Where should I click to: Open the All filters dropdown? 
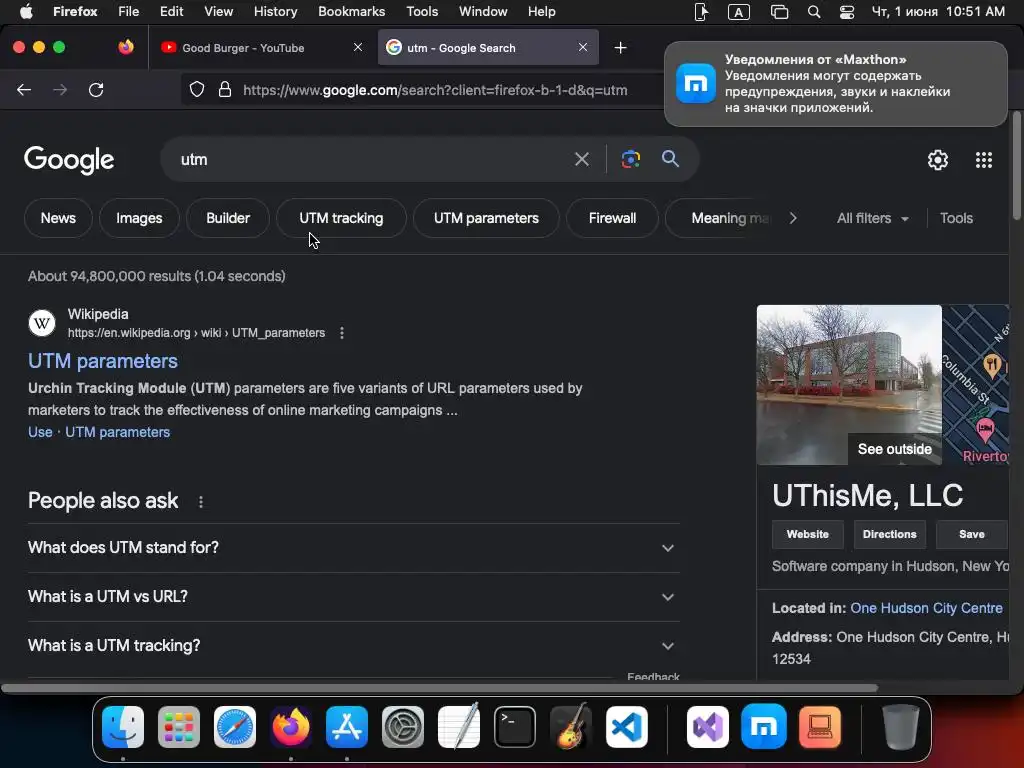coord(872,218)
